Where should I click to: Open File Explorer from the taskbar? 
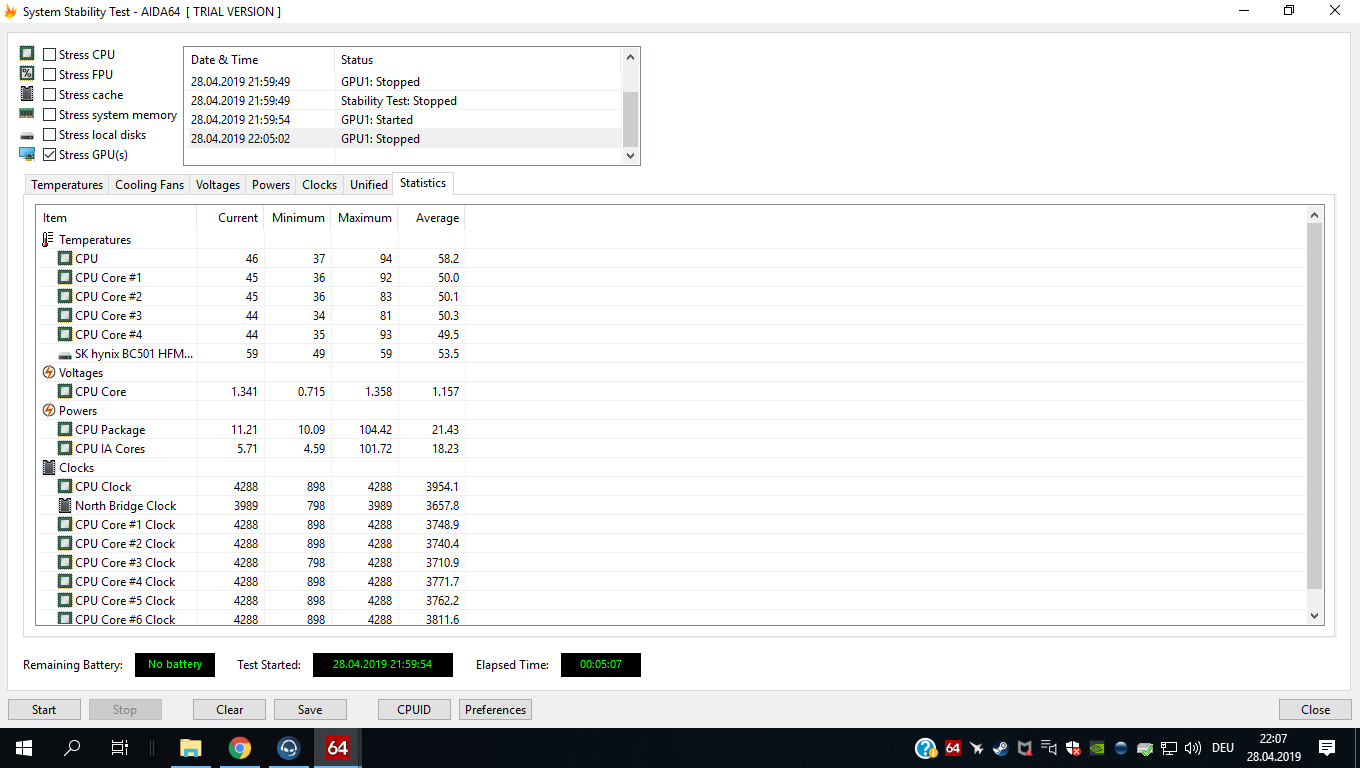click(190, 748)
